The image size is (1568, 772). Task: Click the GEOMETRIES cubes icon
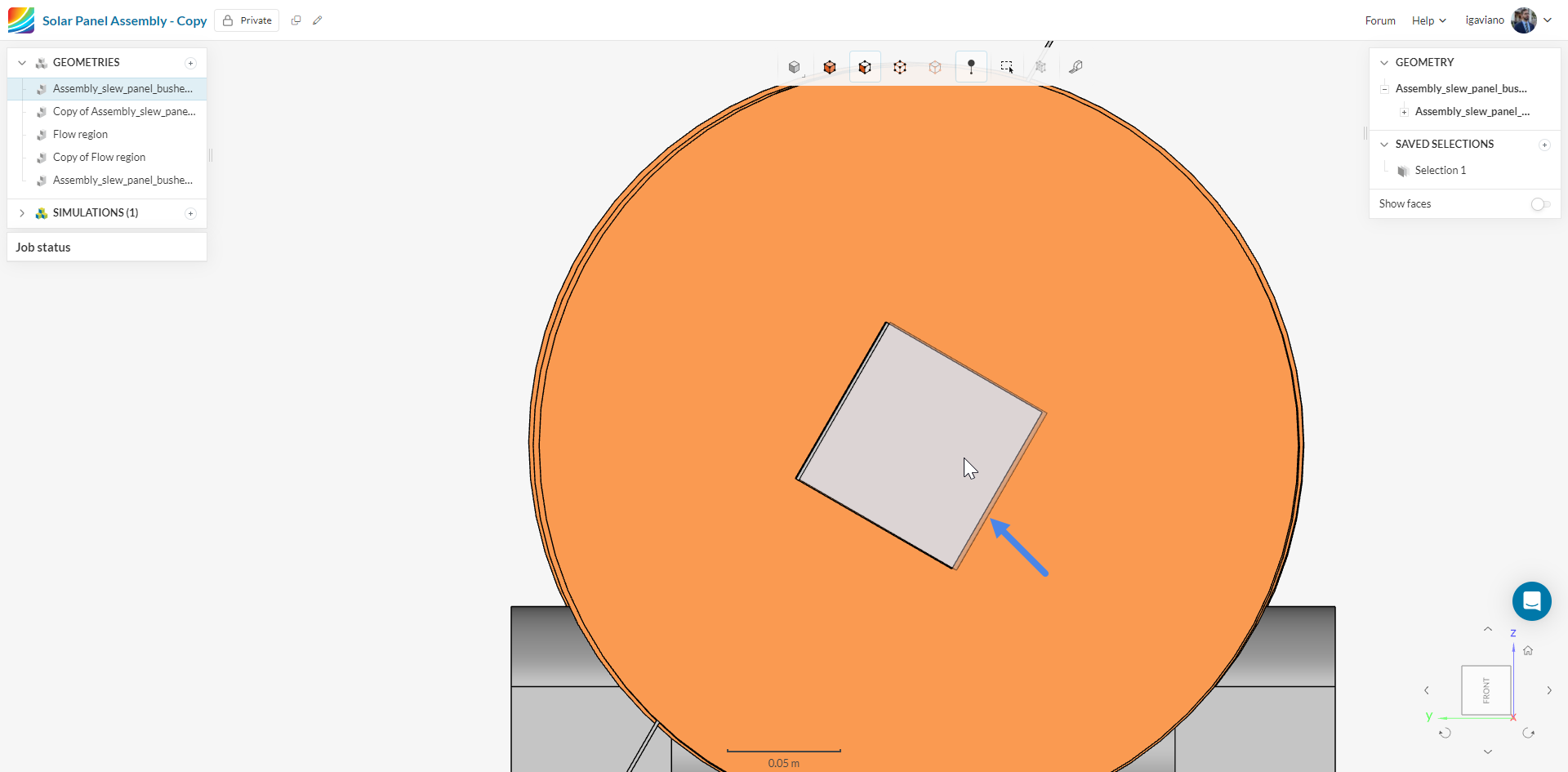(41, 63)
